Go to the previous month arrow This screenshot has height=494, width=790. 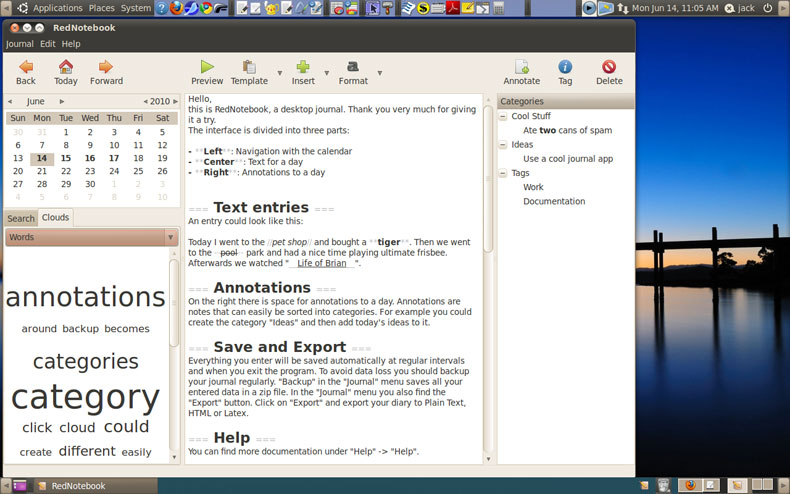pos(10,101)
